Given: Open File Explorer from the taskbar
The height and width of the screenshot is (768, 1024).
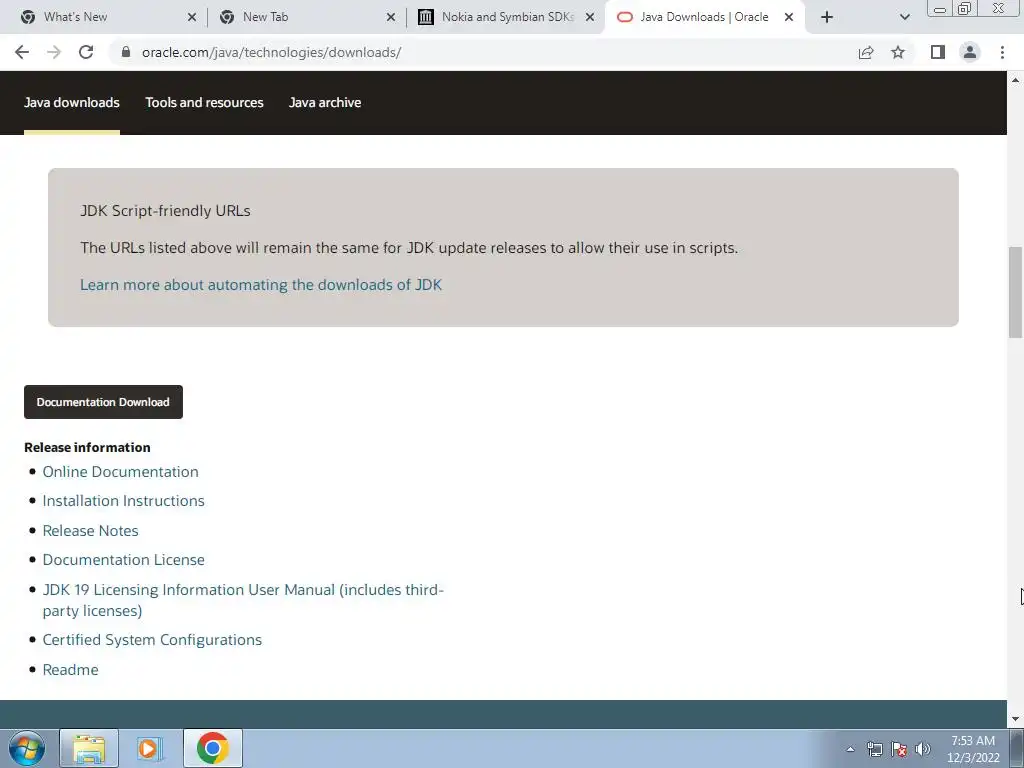Looking at the screenshot, I should pos(89,748).
